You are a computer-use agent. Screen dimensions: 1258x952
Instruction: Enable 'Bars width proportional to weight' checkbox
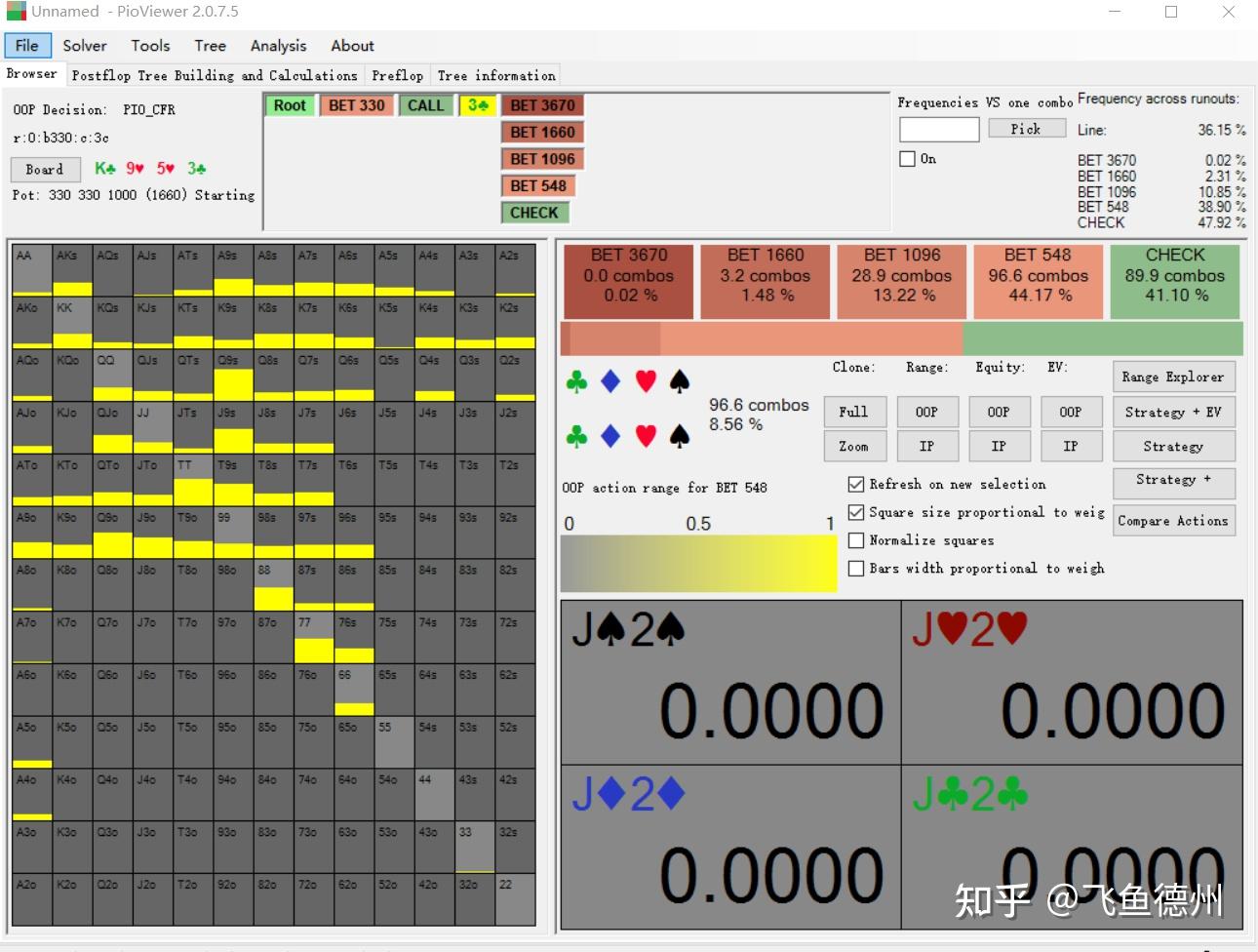click(856, 568)
